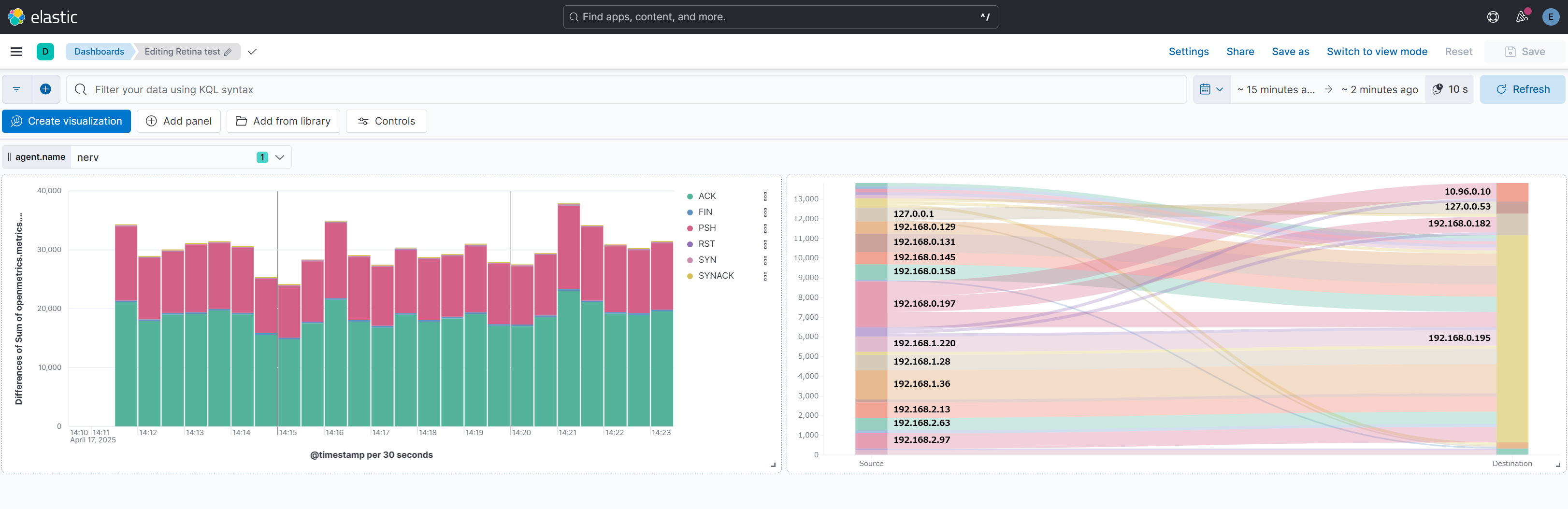Click the start time ~15 minutes ago

tap(1276, 89)
